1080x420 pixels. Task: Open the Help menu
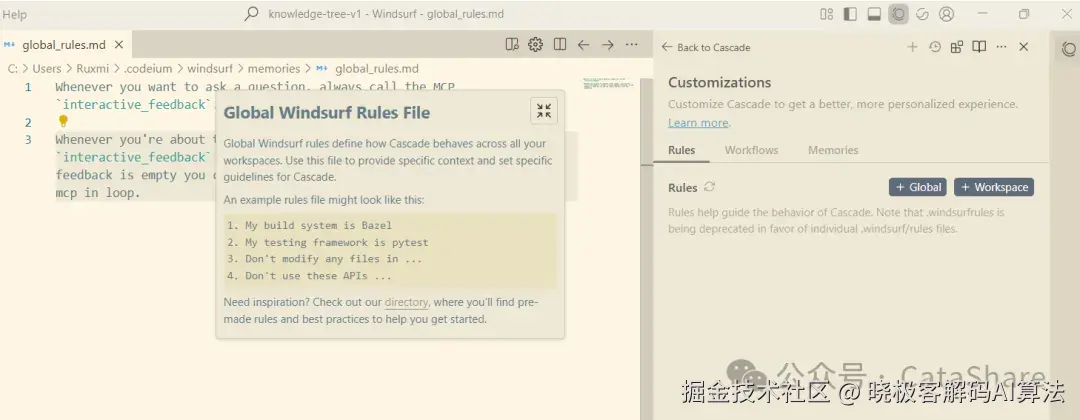(15, 14)
